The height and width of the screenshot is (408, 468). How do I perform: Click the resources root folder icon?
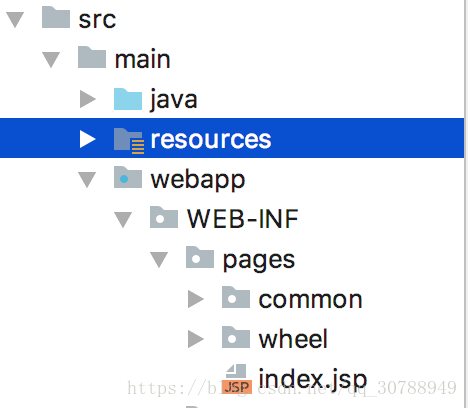pyautogui.click(x=129, y=141)
